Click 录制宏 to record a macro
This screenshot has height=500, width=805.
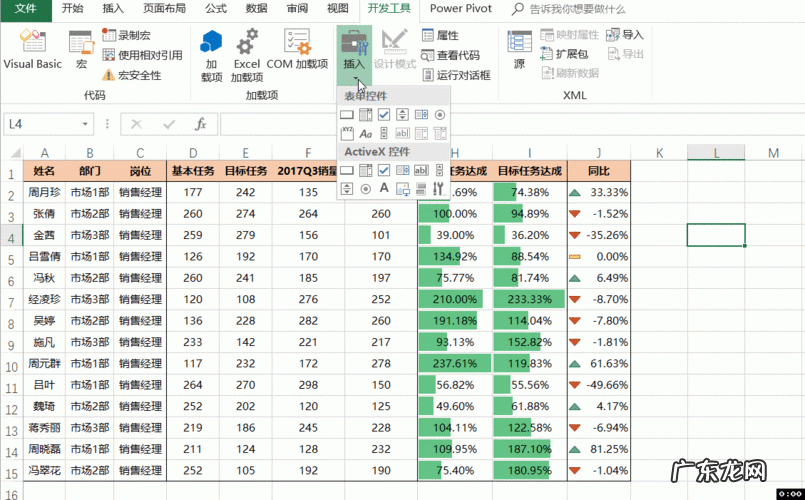click(x=126, y=35)
